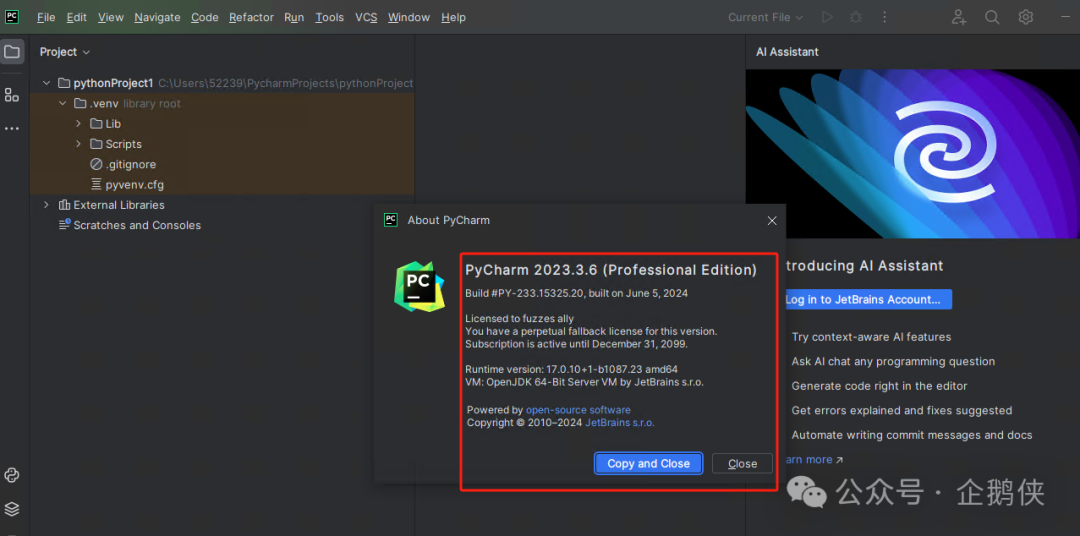This screenshot has width=1080, height=536.
Task: Click Ask AI chat any programming question
Action: tap(893, 362)
